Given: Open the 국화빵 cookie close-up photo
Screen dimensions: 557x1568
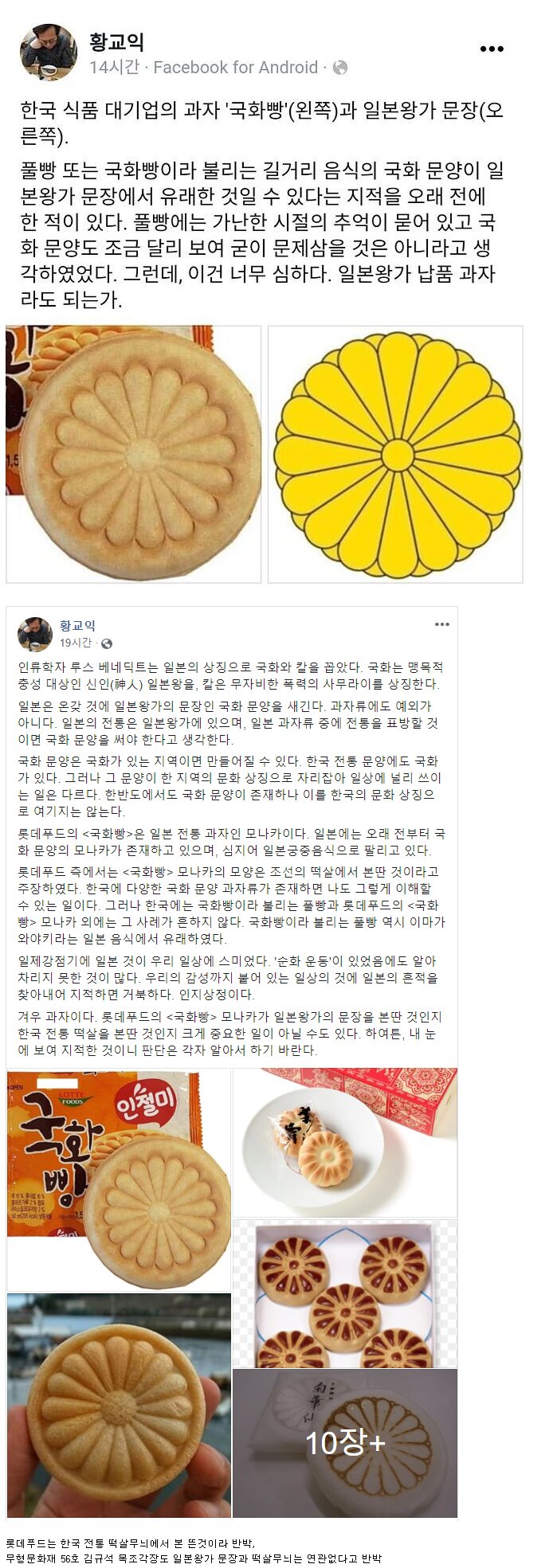Looking at the screenshot, I should pos(134,454).
